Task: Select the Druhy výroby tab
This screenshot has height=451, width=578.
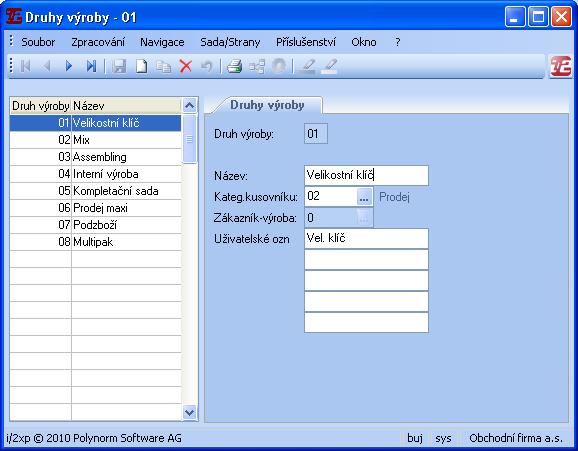Action: click(x=267, y=105)
